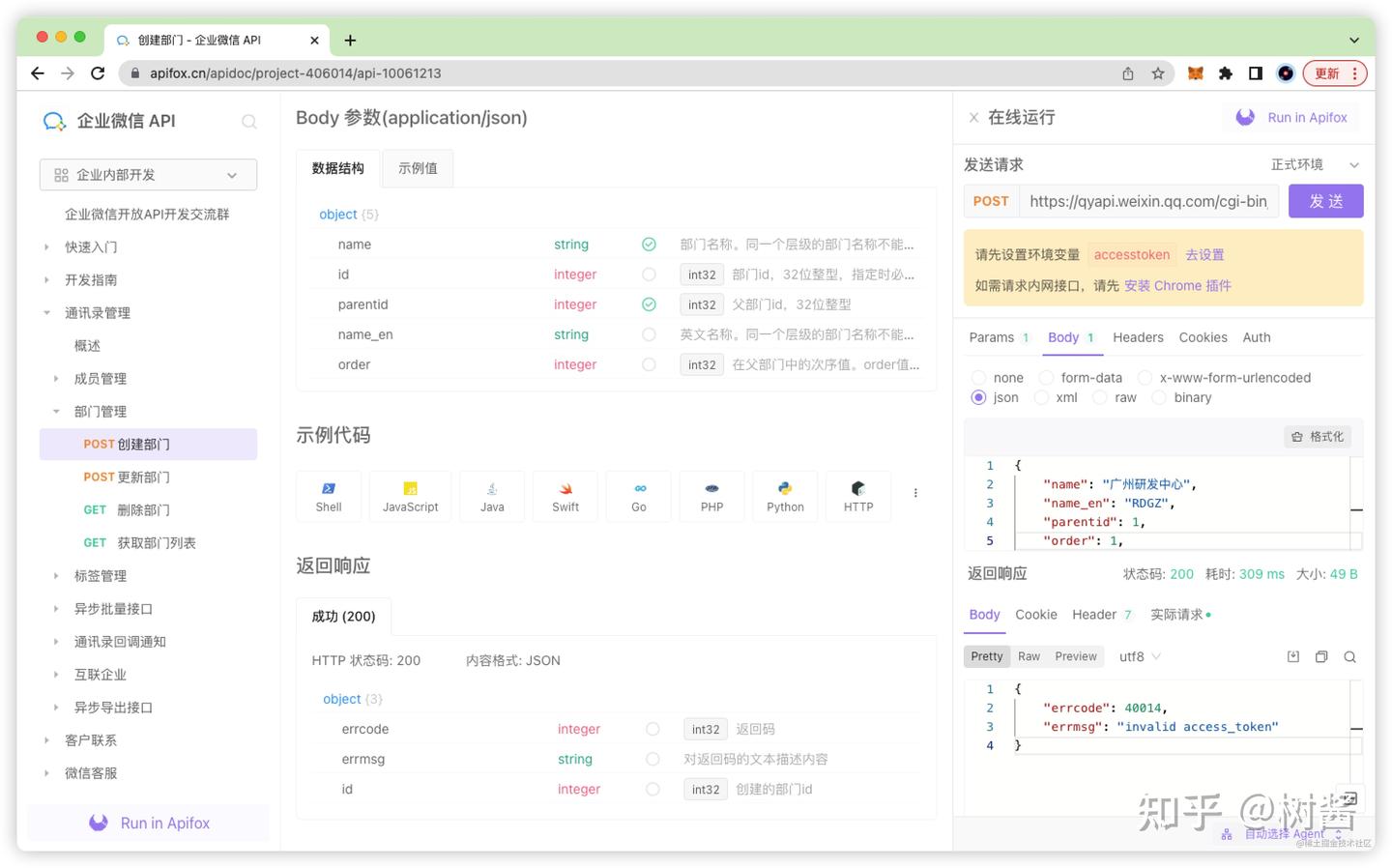Image resolution: width=1392 pixels, height=868 pixels.
Task: Bookmark this page with the star icon
Action: click(x=1158, y=73)
